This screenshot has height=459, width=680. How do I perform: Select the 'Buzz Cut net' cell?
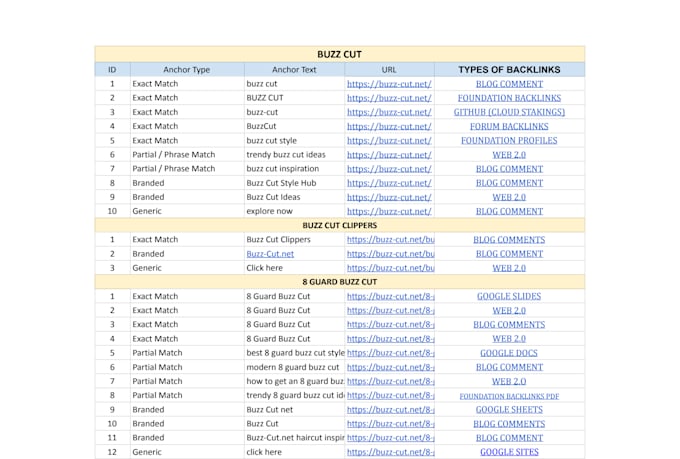(x=294, y=410)
